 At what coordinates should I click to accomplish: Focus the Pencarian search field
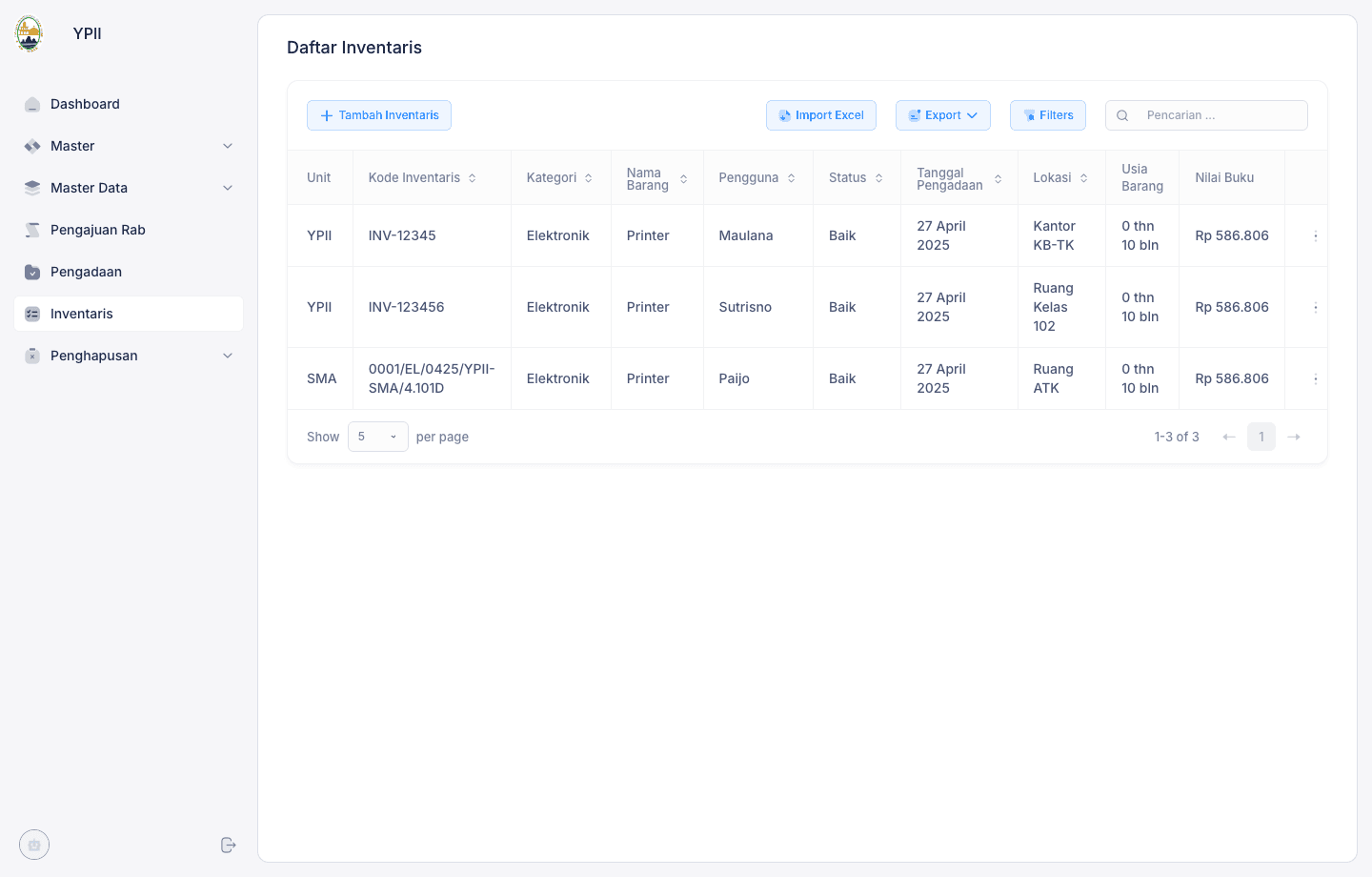(1206, 115)
